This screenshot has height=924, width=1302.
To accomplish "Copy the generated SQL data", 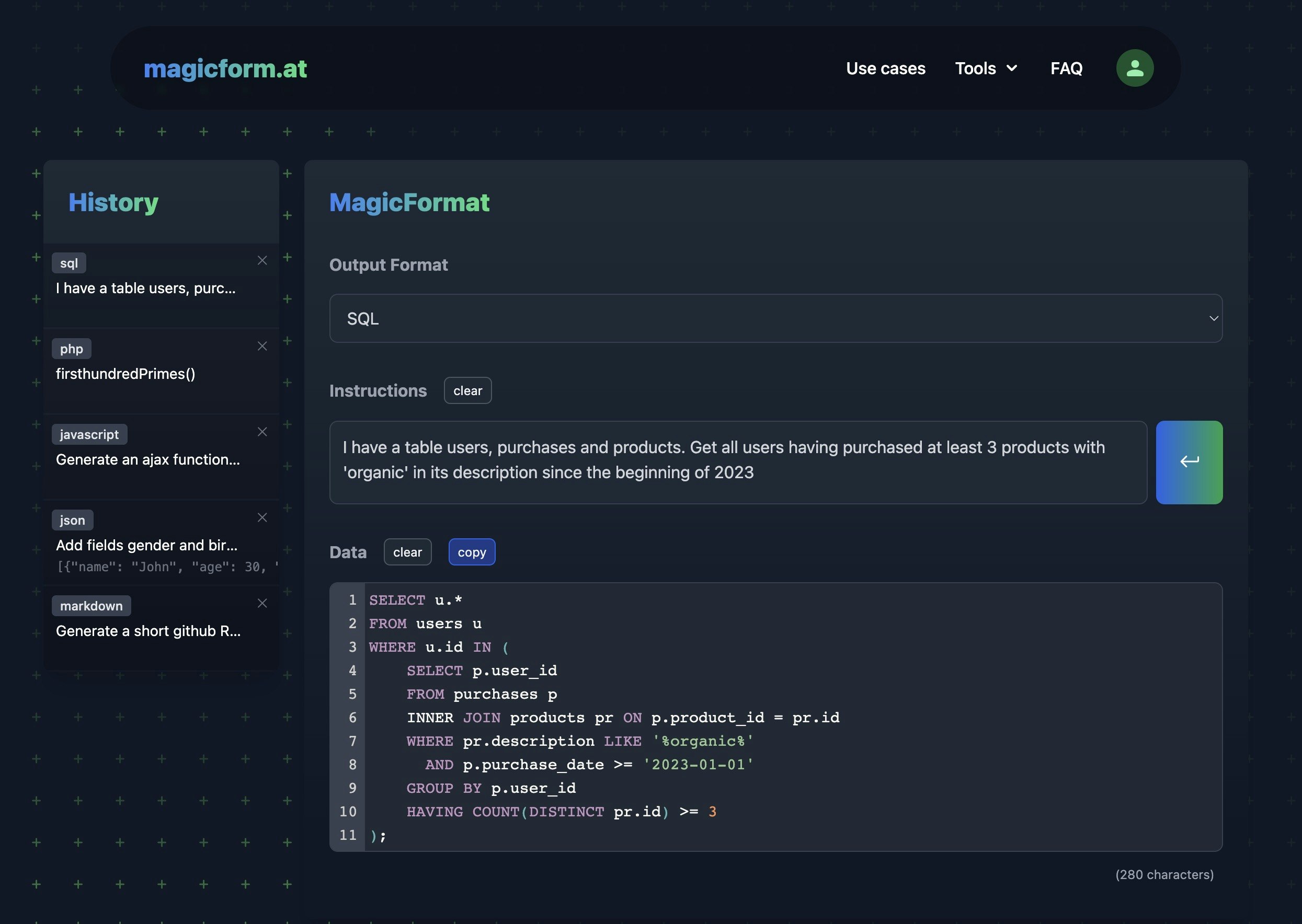I will (x=472, y=552).
